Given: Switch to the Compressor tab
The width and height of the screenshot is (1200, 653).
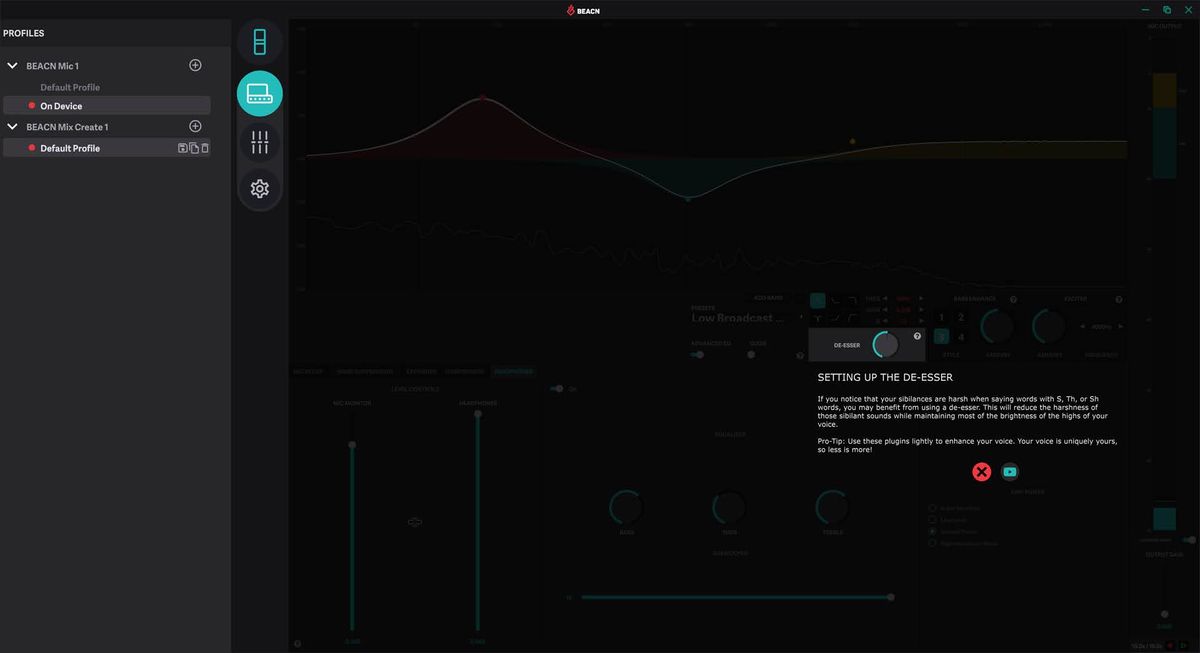Looking at the screenshot, I should click(466, 370).
